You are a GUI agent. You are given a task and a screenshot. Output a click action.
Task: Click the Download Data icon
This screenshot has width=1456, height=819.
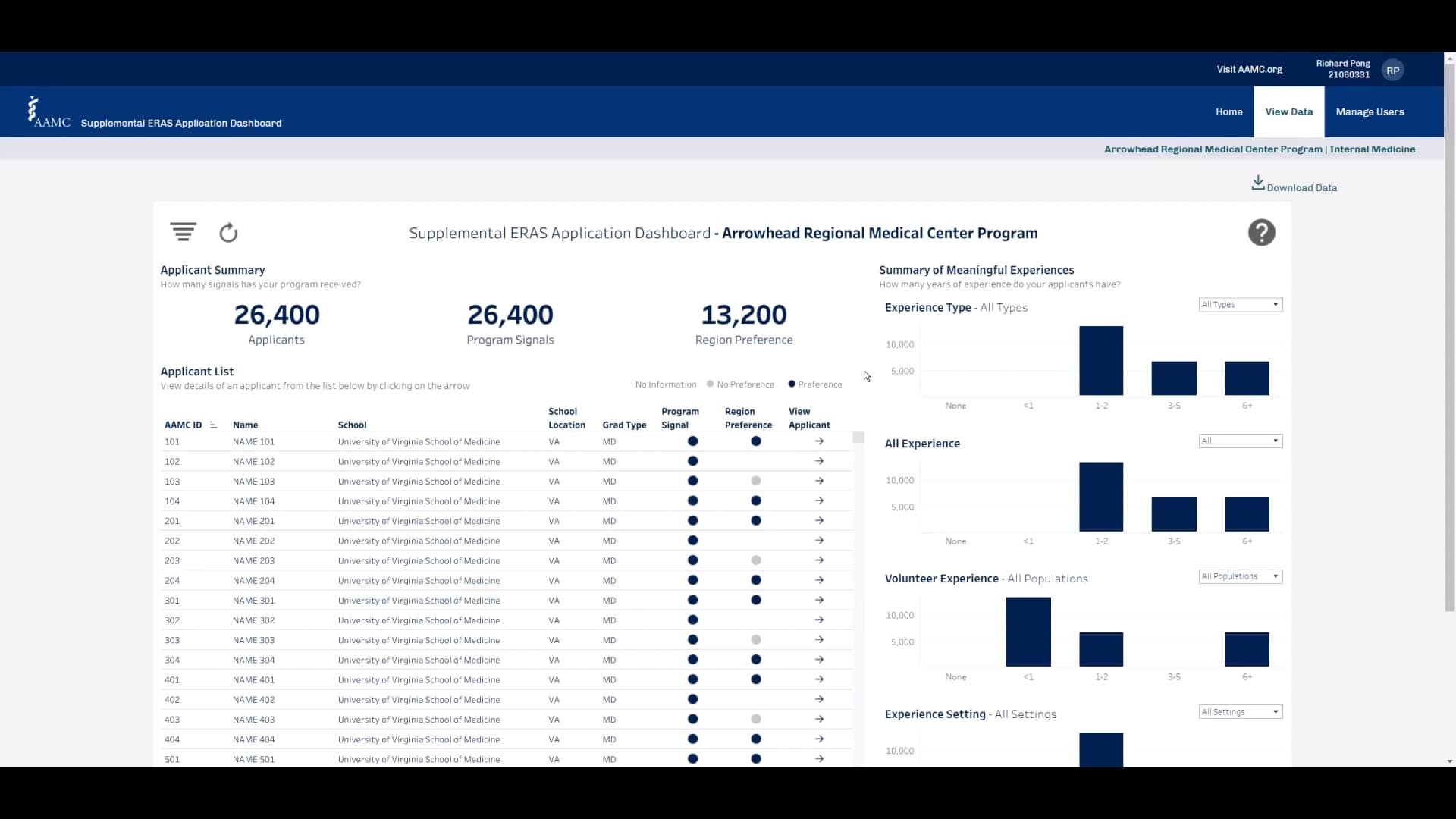tap(1257, 184)
